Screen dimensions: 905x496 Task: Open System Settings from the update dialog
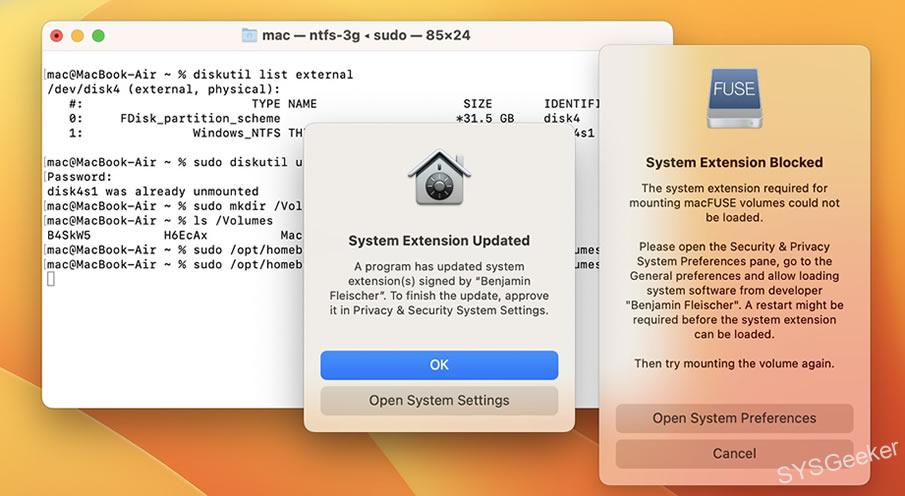[x=439, y=400]
